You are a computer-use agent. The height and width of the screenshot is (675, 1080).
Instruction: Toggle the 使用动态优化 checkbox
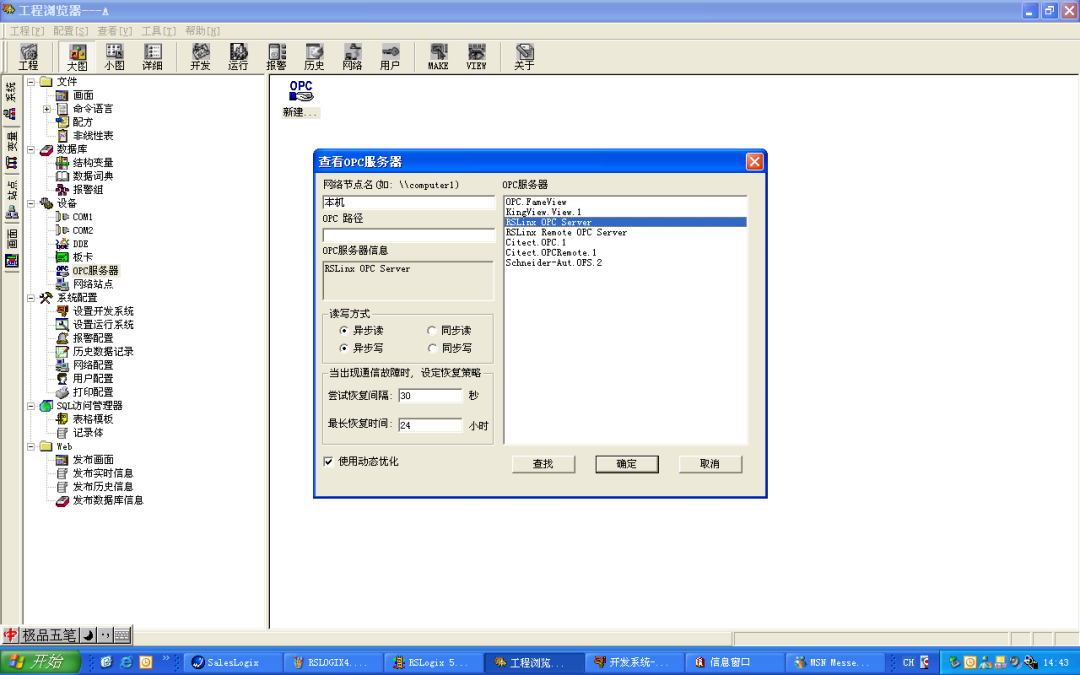[329, 461]
